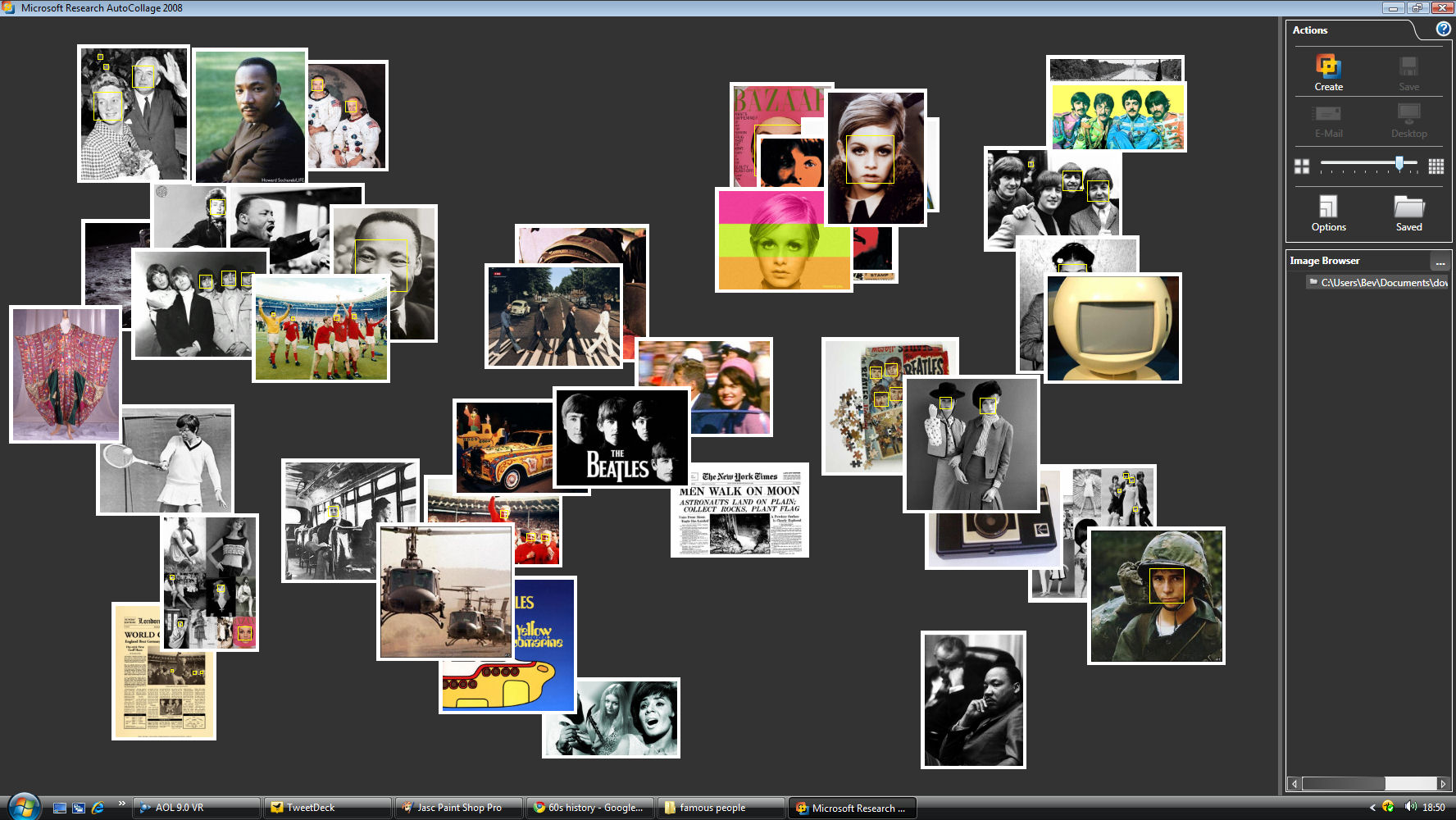Image resolution: width=1456 pixels, height=820 pixels.
Task: Switch to Jasc Paint Shop Pro taskbar button
Action: (x=459, y=808)
